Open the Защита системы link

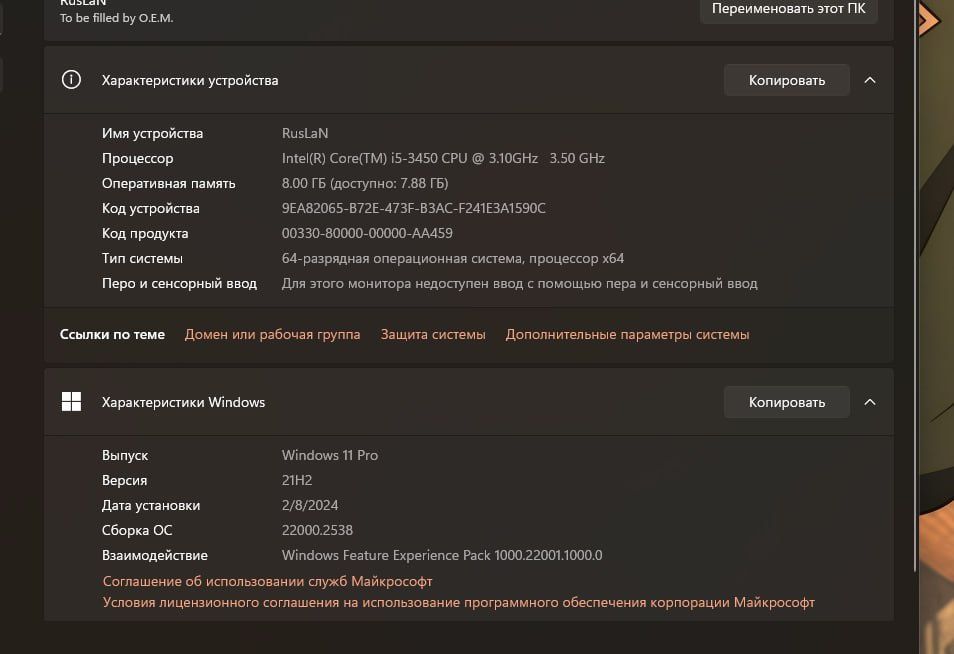click(433, 335)
